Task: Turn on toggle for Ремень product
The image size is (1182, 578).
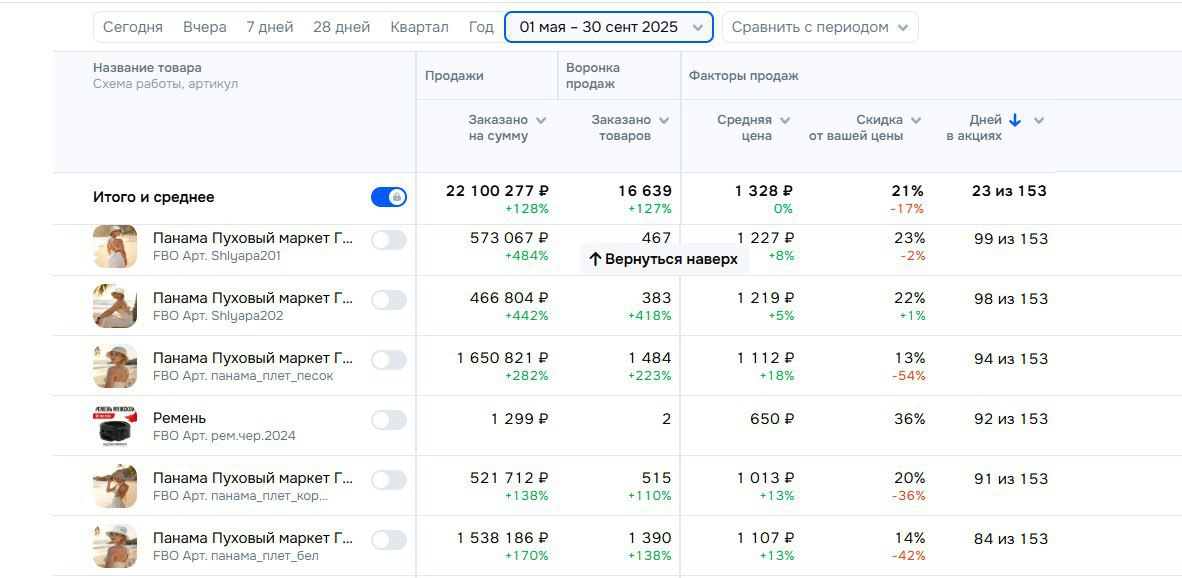Action: [388, 420]
